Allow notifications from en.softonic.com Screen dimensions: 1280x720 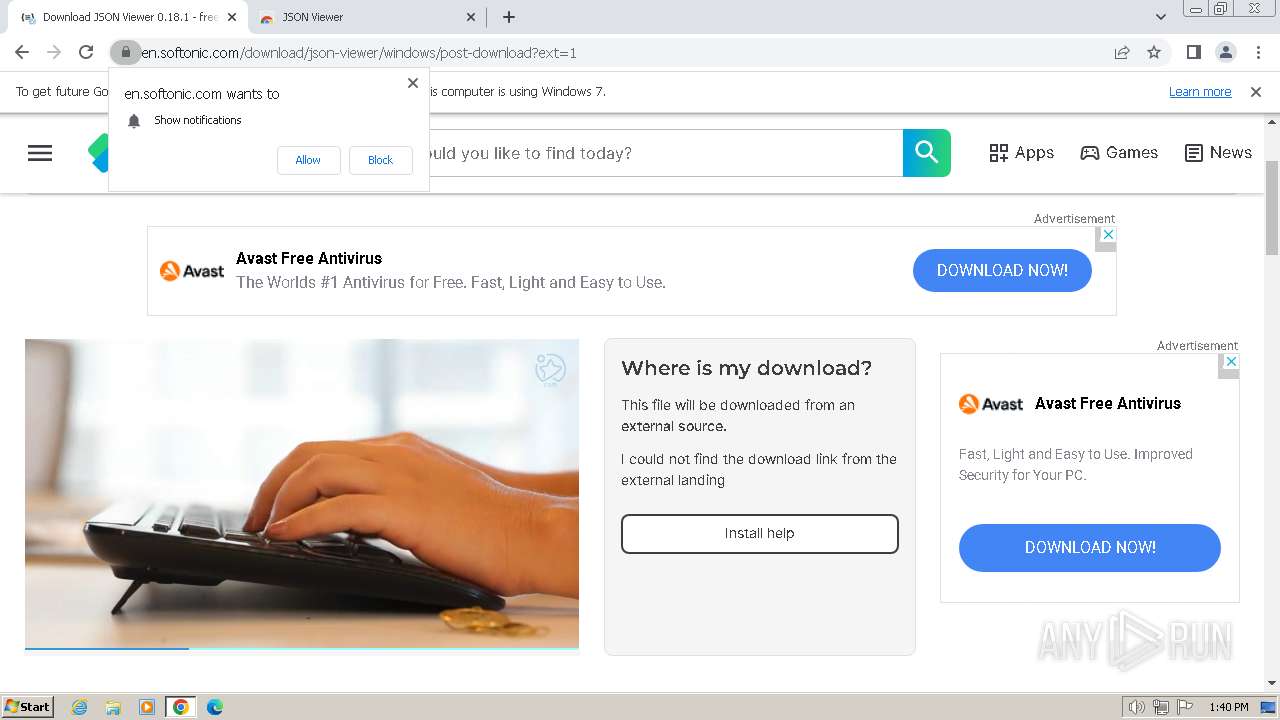[308, 160]
